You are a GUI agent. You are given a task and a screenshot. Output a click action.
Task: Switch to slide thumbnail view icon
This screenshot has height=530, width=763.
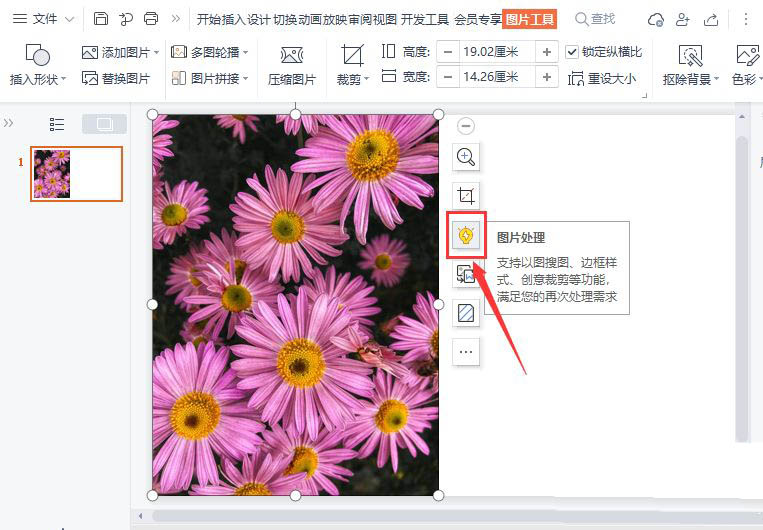[104, 124]
